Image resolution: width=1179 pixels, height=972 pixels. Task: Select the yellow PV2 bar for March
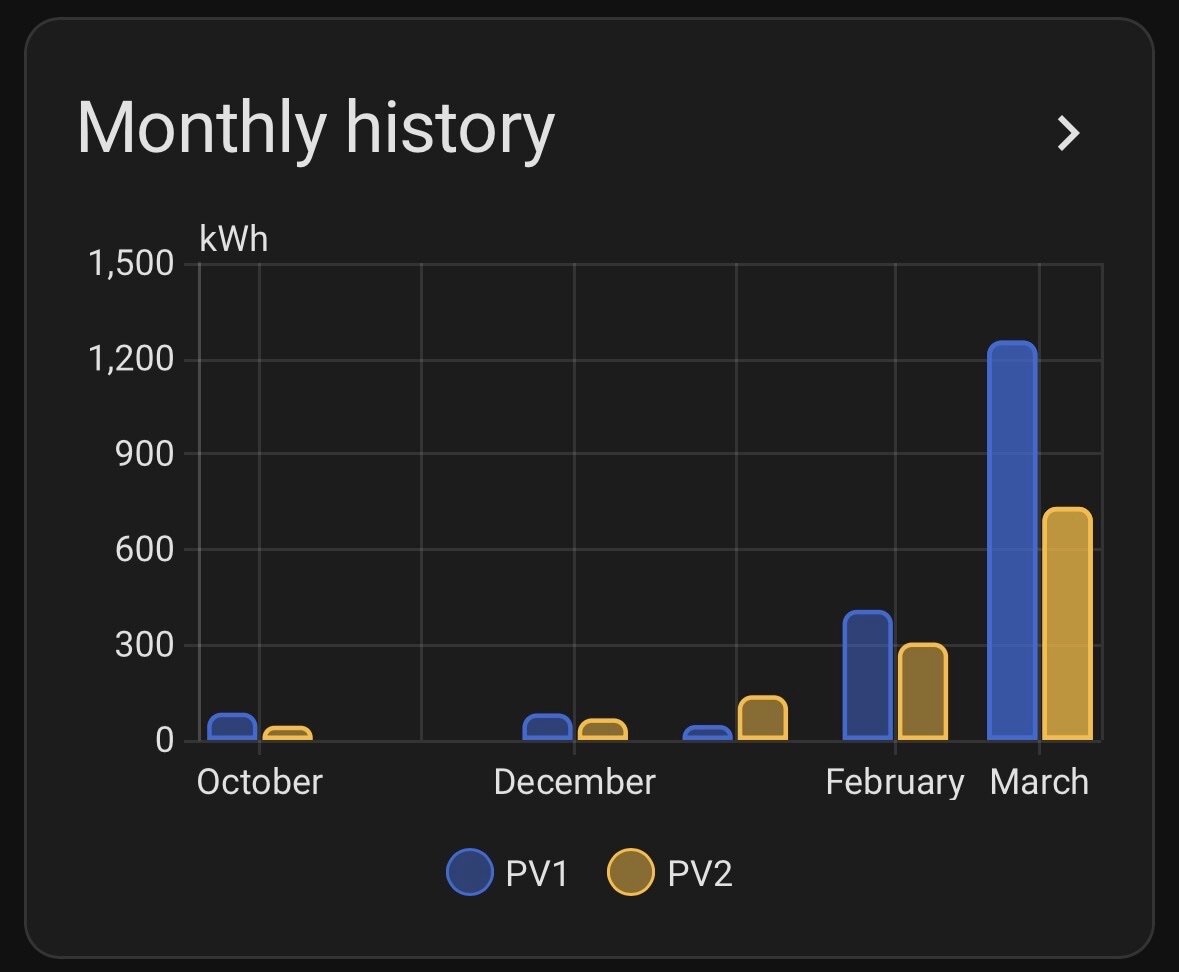(x=1067, y=623)
